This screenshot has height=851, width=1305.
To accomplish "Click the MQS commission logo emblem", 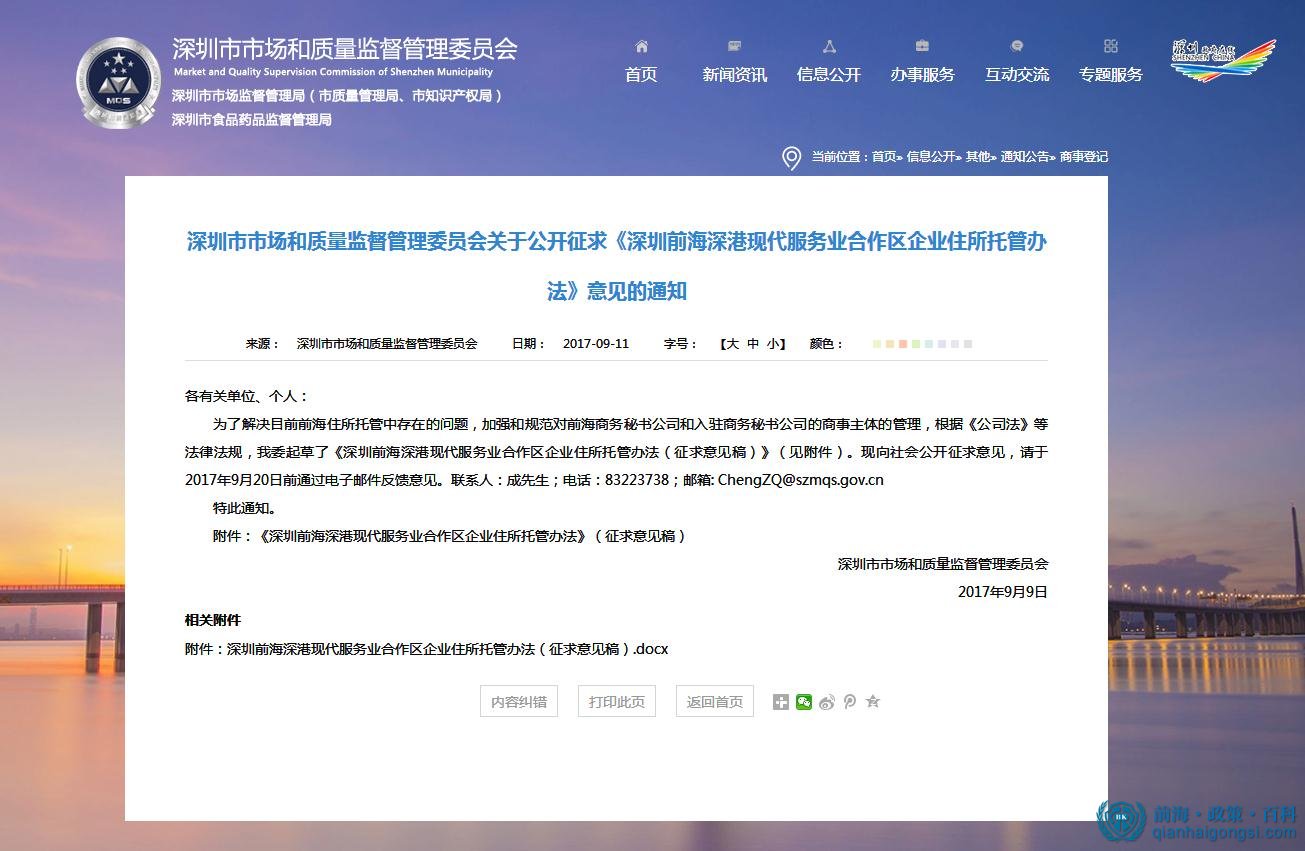I will point(118,82).
